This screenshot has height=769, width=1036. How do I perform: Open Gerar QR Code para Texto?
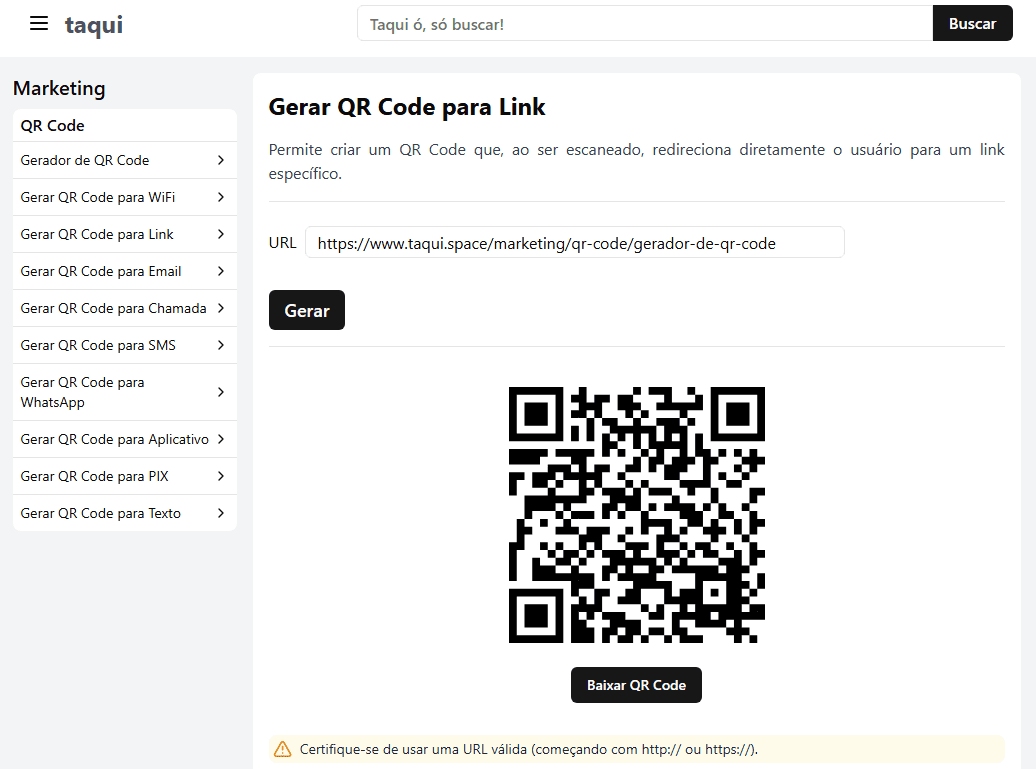pos(125,513)
